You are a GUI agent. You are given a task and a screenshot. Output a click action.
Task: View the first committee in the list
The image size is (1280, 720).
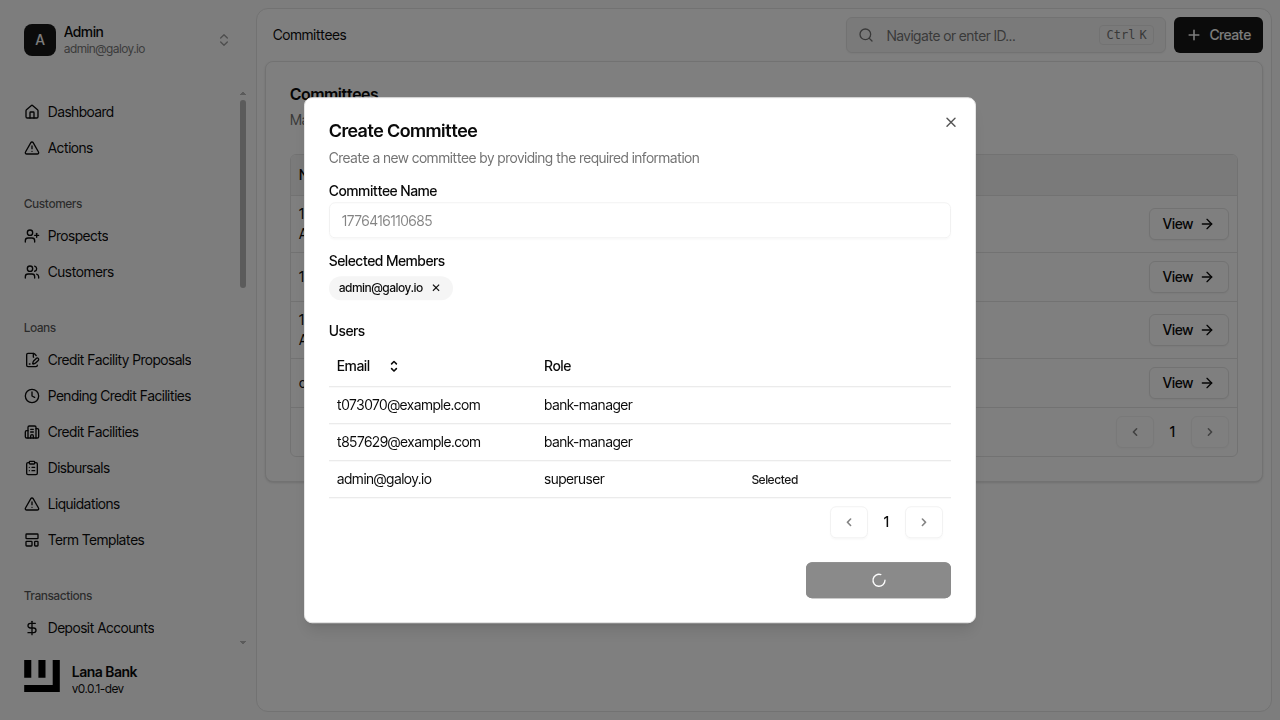[x=1188, y=223]
